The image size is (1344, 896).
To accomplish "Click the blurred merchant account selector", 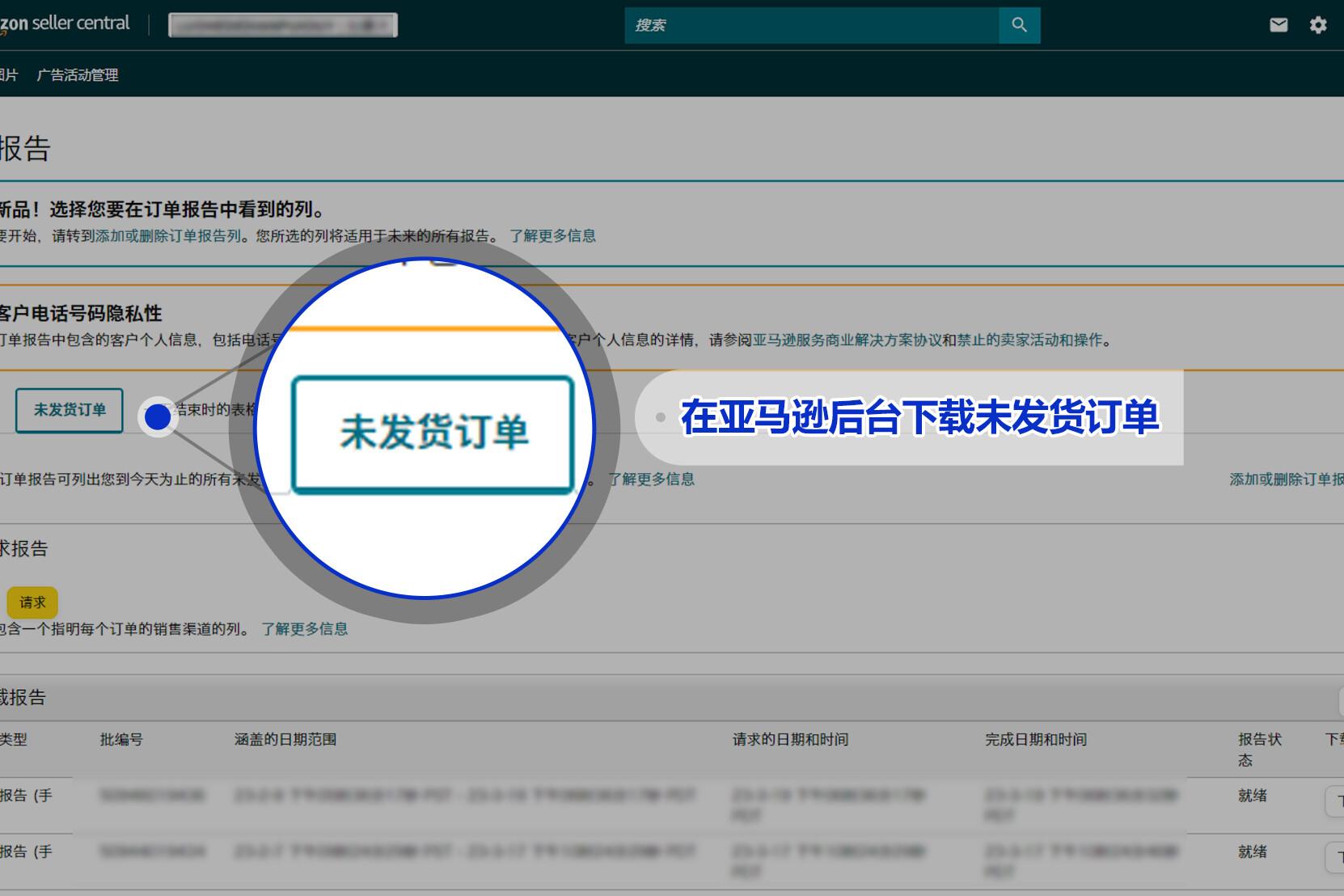I will click(283, 26).
